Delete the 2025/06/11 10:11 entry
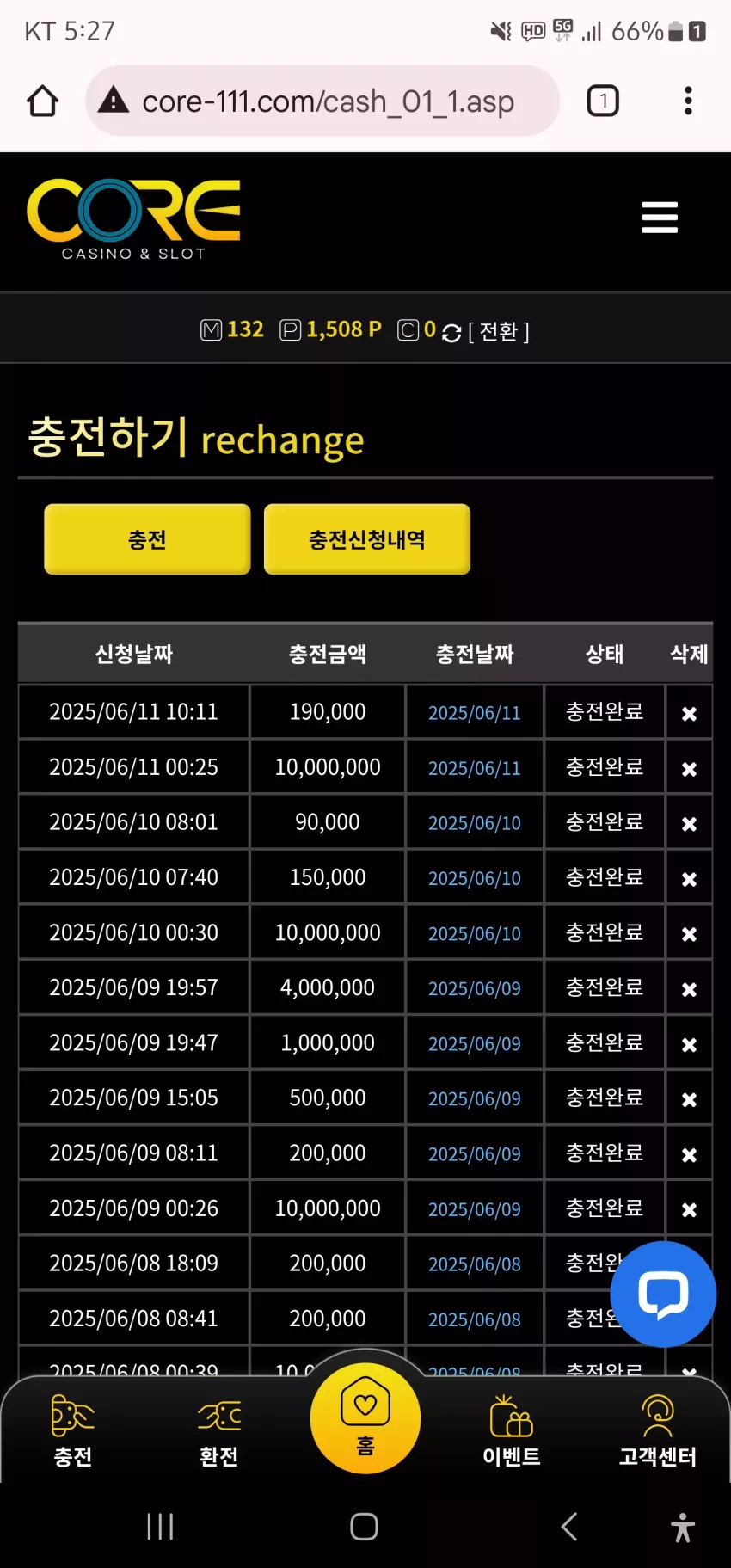Screen dimensions: 731x1568 pos(689,713)
